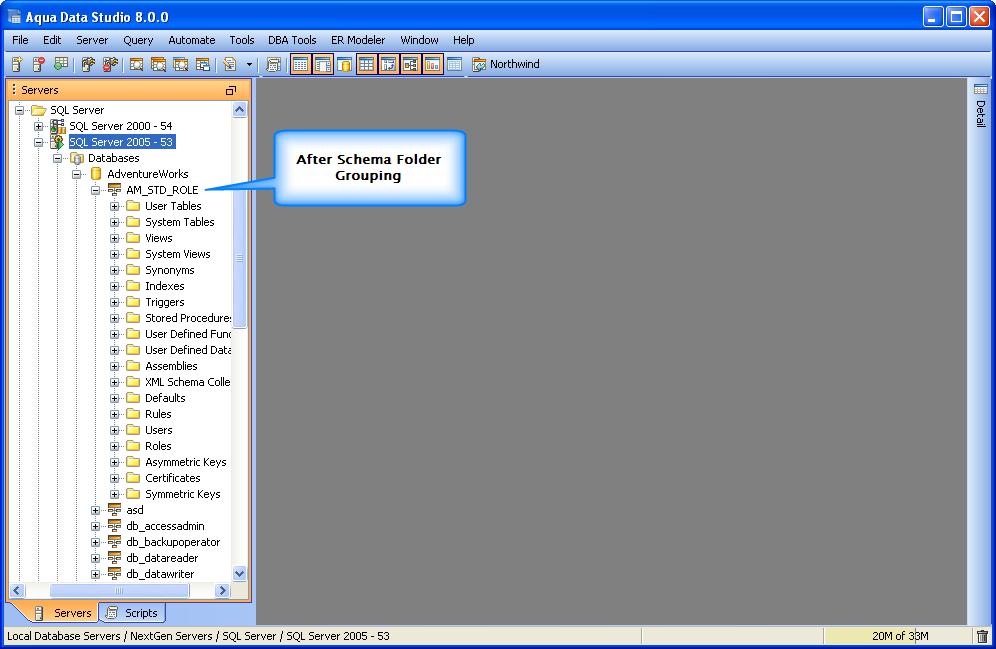Toggle the highlighted diagram tree toolbar button
This screenshot has height=649, width=996.
[x=410, y=64]
